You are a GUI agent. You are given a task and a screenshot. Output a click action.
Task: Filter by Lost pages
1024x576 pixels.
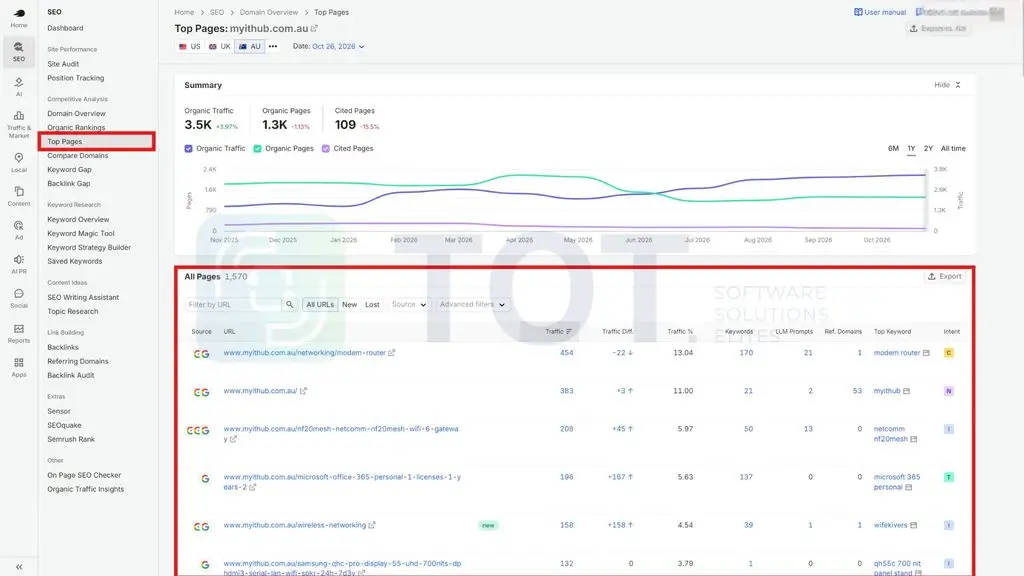[x=372, y=304]
